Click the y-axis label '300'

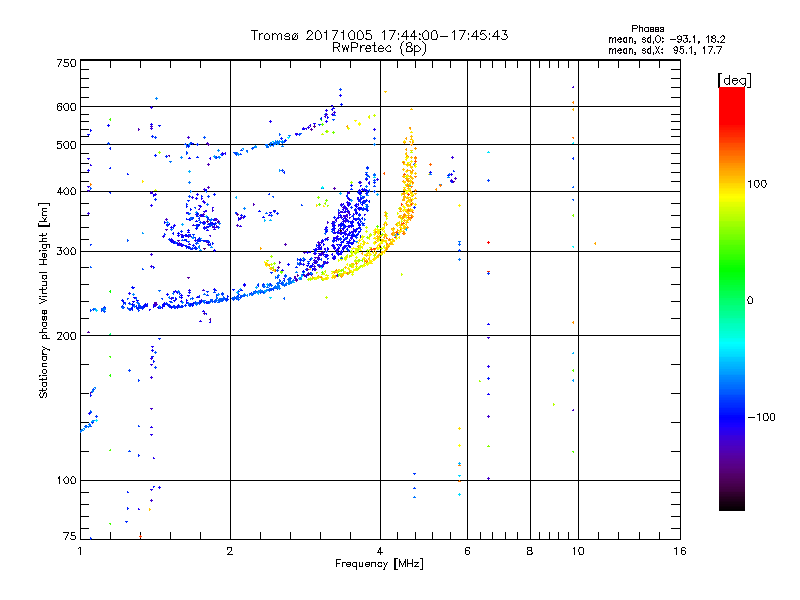[66, 251]
